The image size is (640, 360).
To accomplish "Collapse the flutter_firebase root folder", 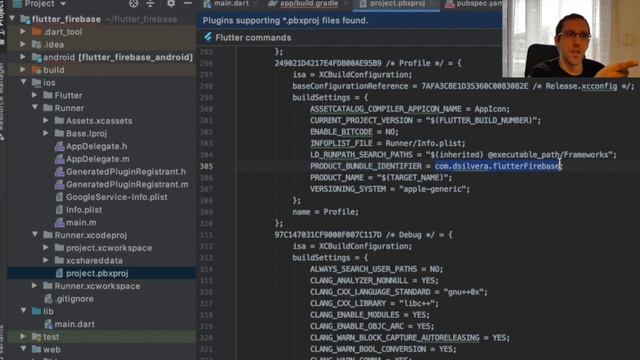I will pos(12,19).
